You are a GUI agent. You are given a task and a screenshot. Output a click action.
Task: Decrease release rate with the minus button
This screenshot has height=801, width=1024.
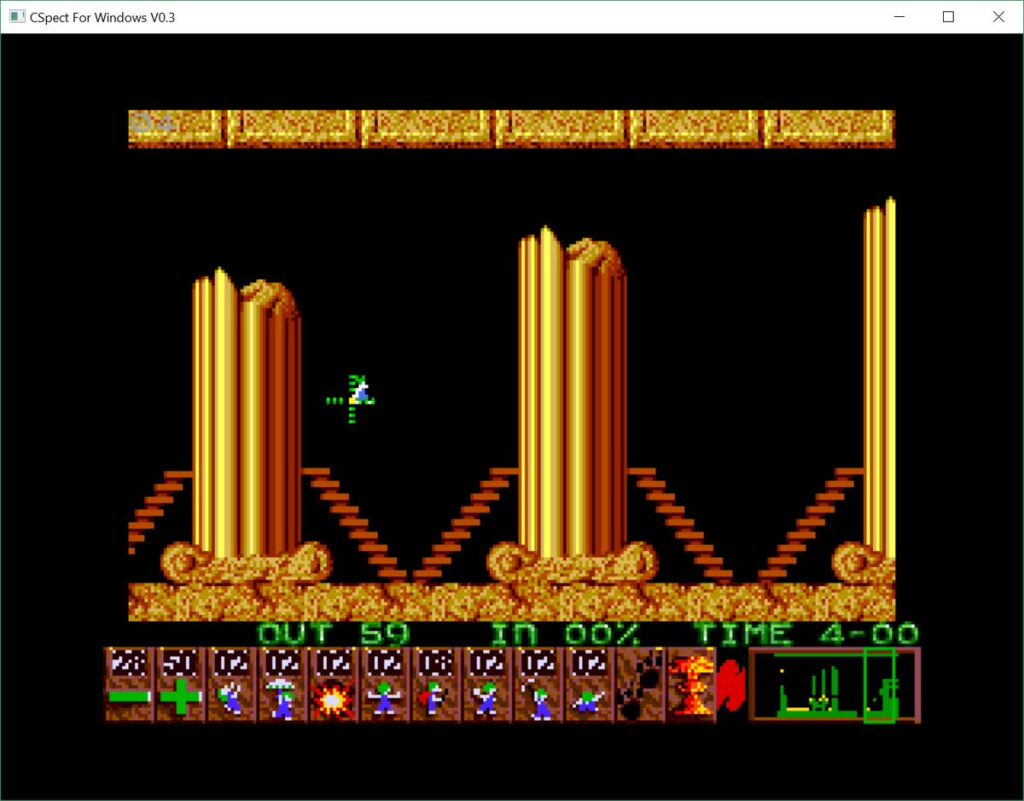point(129,685)
